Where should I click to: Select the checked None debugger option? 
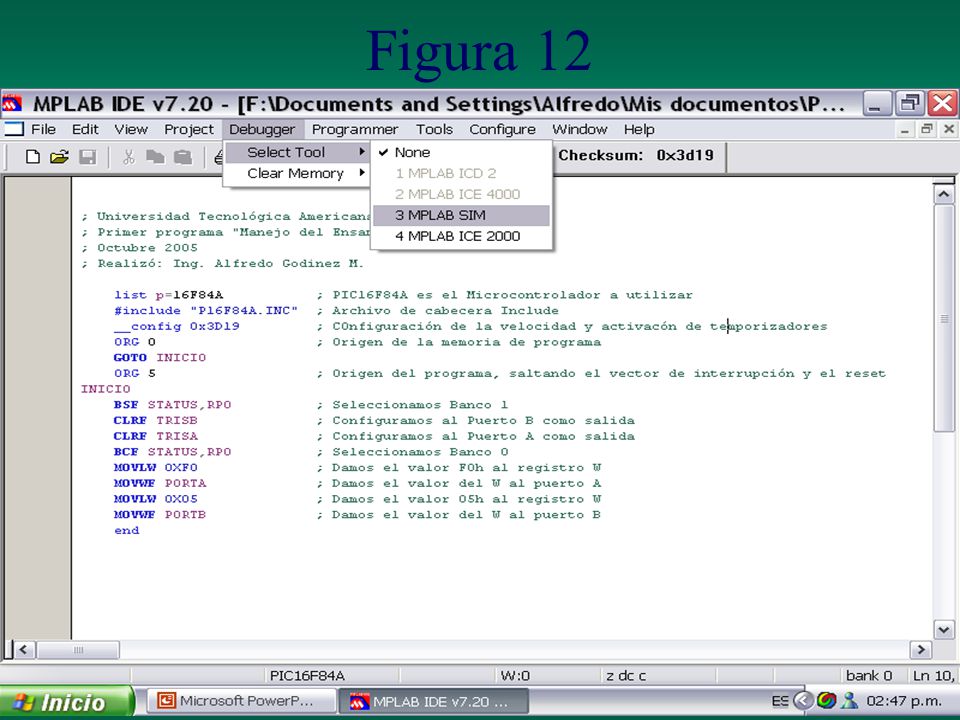click(x=461, y=152)
